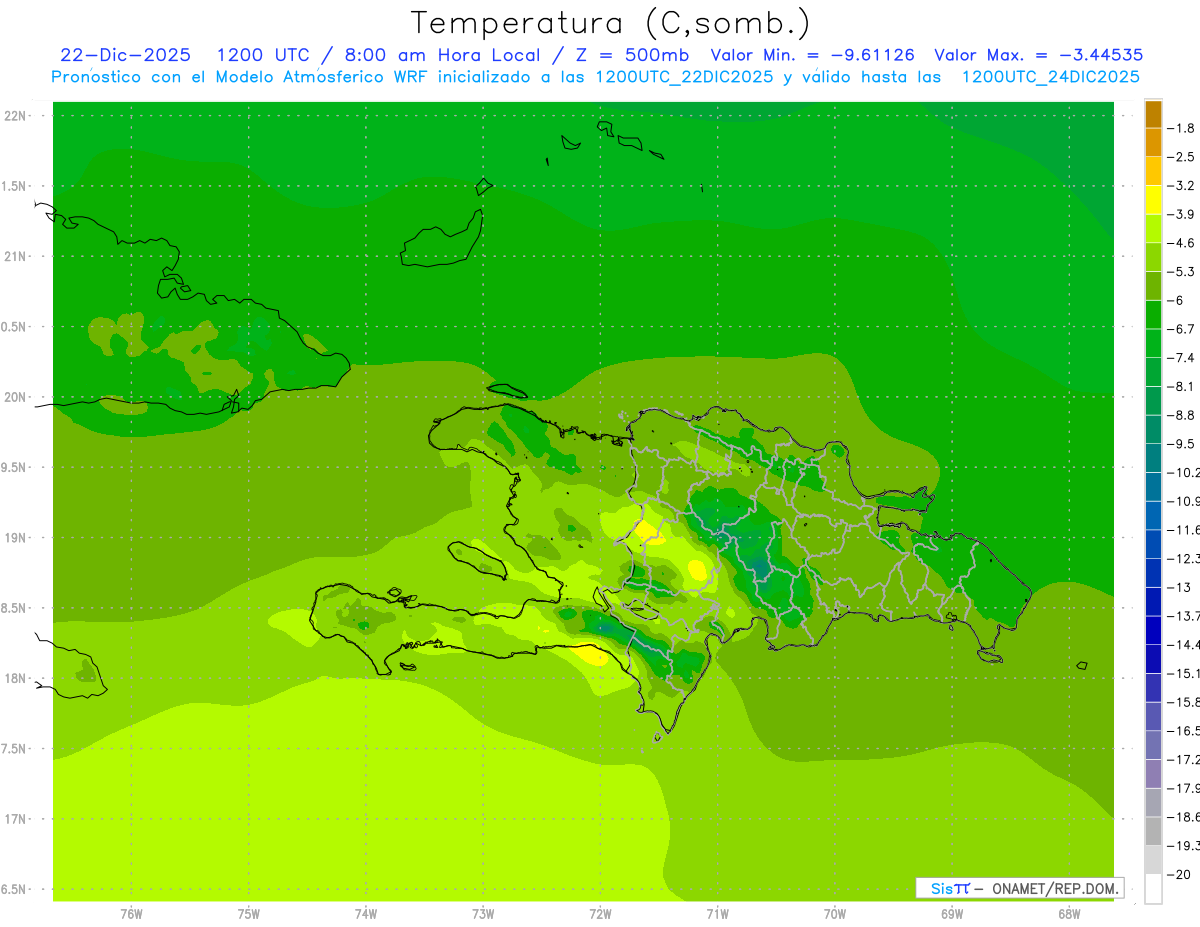Screen dimensions: 1200x927
Task: Click the color bar value '-16.5'
Action: [x=1183, y=731]
